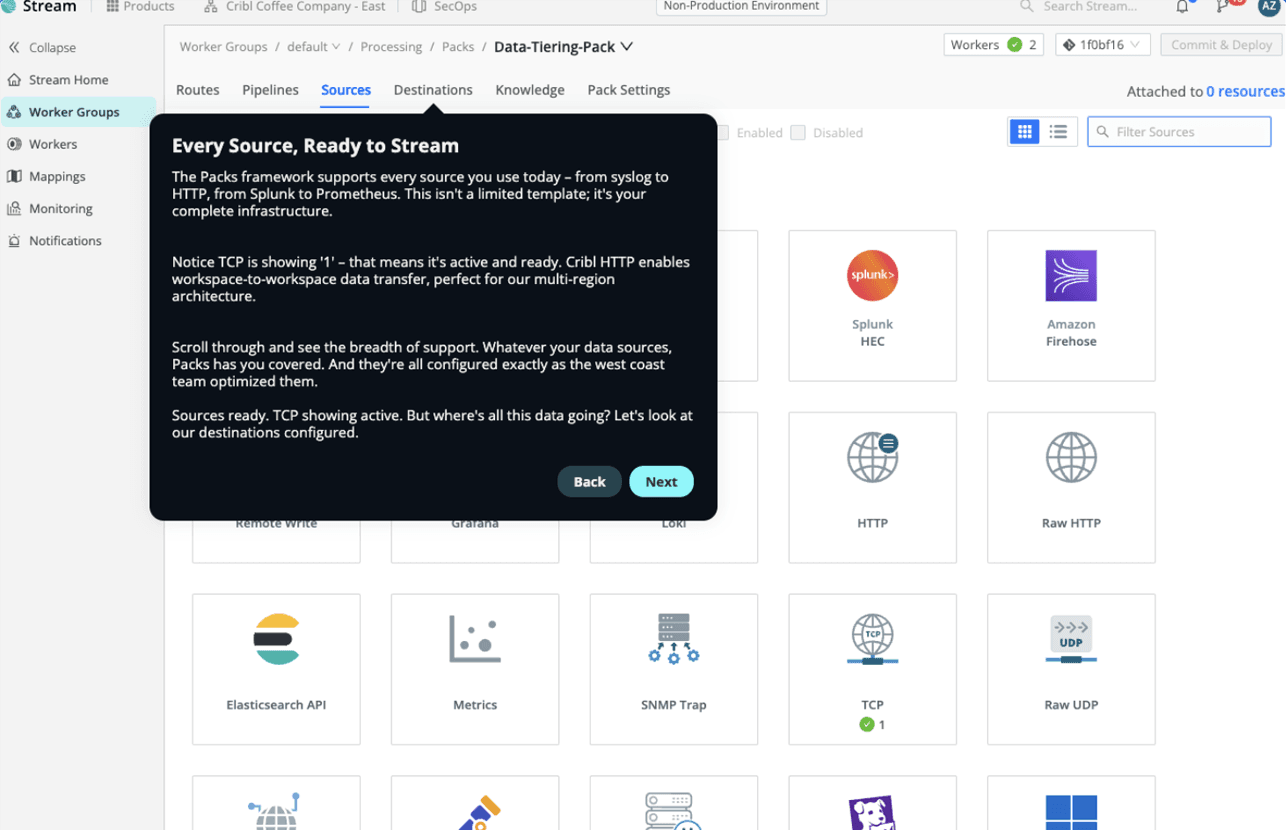
Task: Open the Pipelines tab
Action: [270, 90]
